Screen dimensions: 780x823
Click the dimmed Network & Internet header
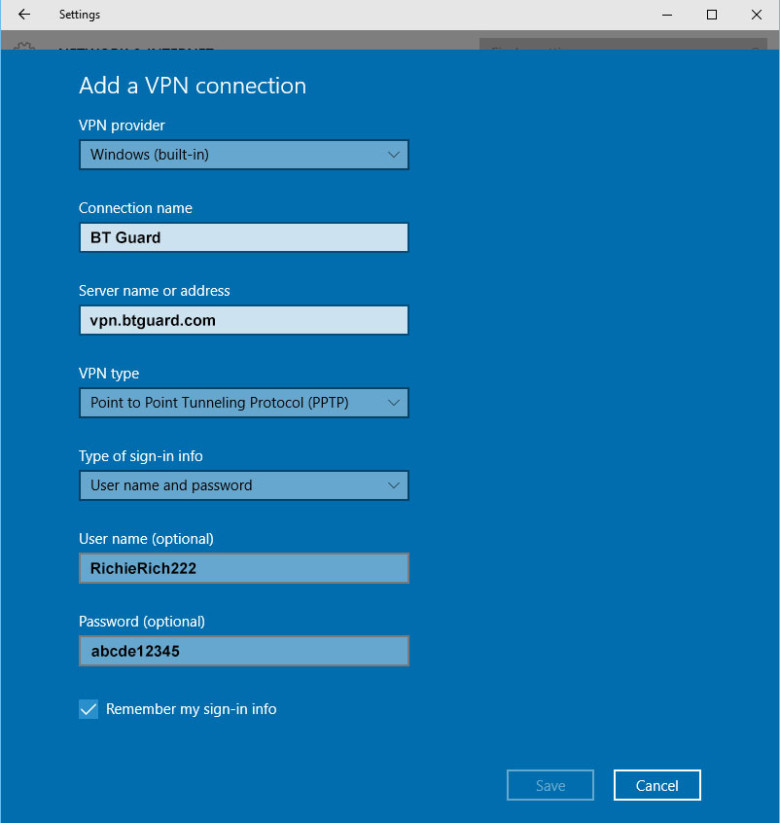[135, 46]
